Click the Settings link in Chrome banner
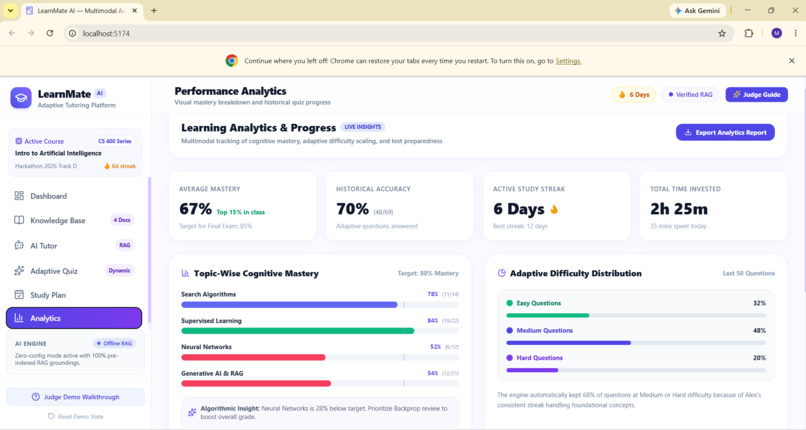Screen dimensions: 806x430 [568, 61]
